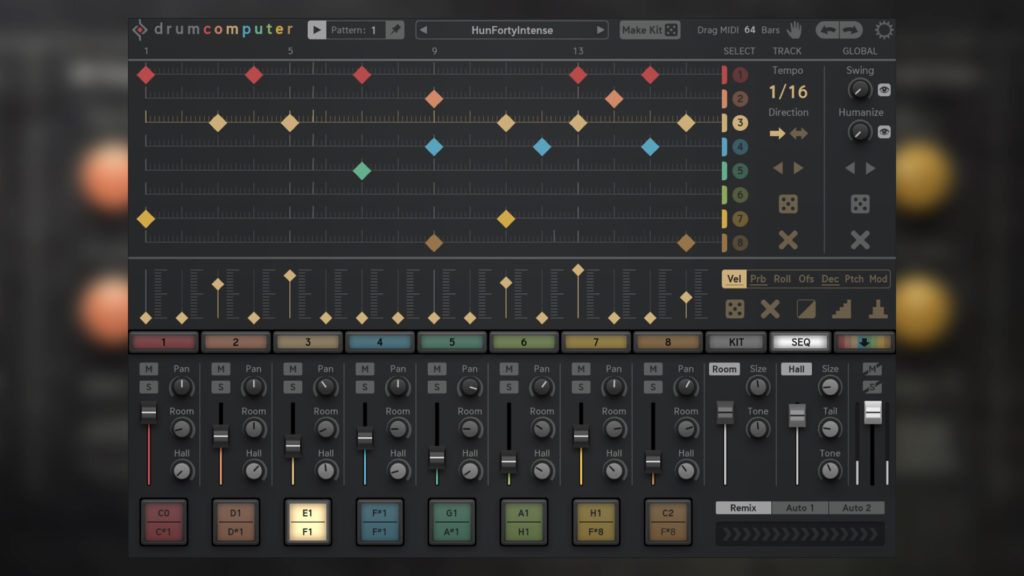This screenshot has width=1024, height=576.
Task: Open the SEQ view
Action: click(800, 342)
